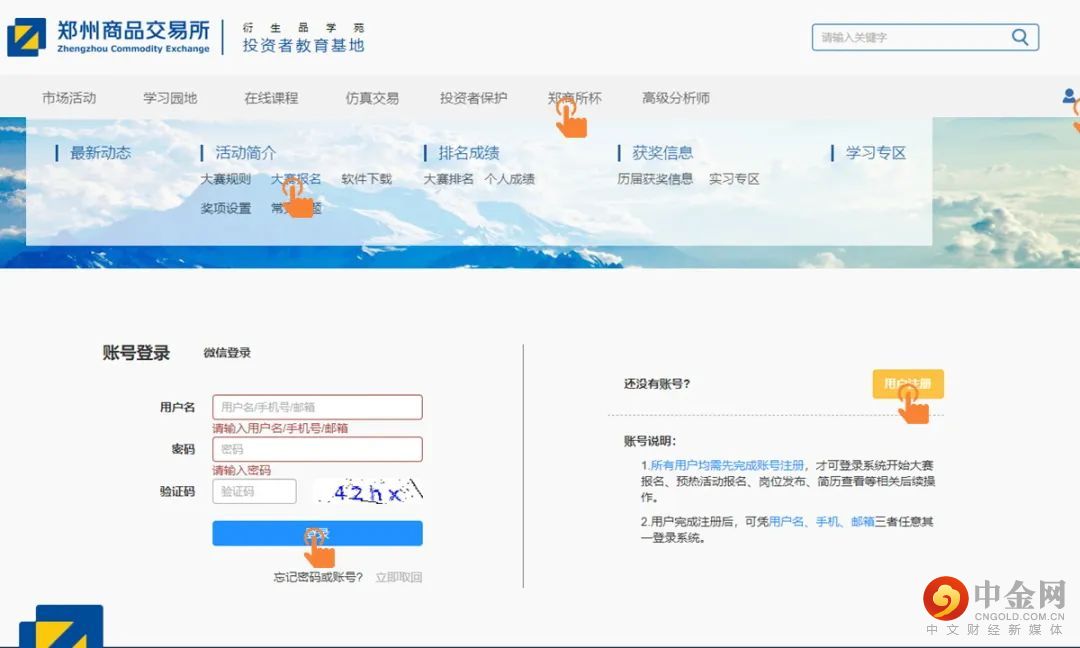The width and height of the screenshot is (1080, 648).
Task: Open the 学习园地 menu
Action: click(170, 98)
